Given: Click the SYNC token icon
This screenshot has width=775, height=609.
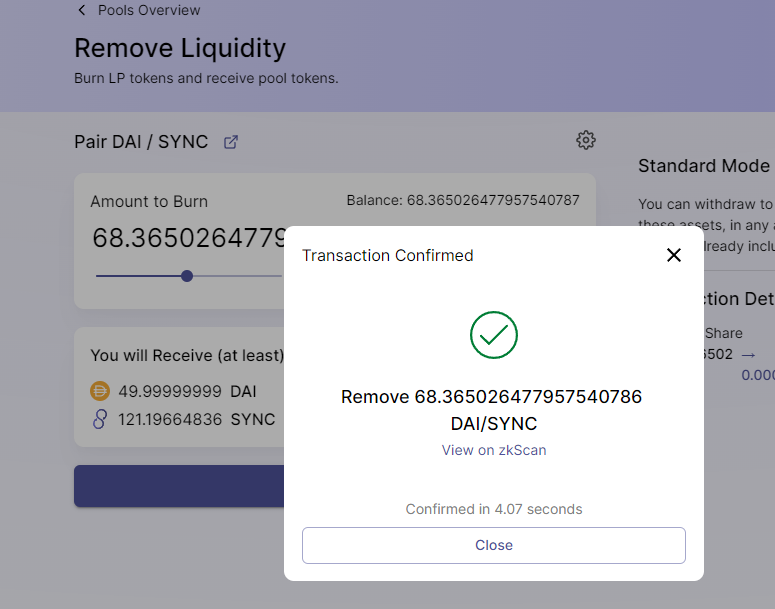Looking at the screenshot, I should point(99,419).
